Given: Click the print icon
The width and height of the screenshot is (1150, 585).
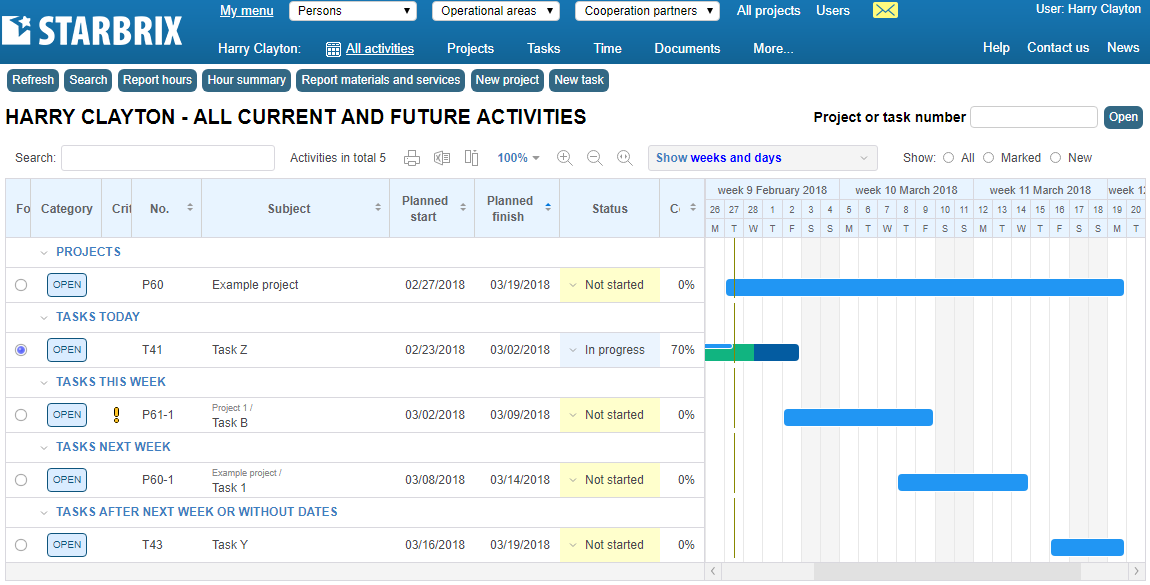Looking at the screenshot, I should 412,158.
